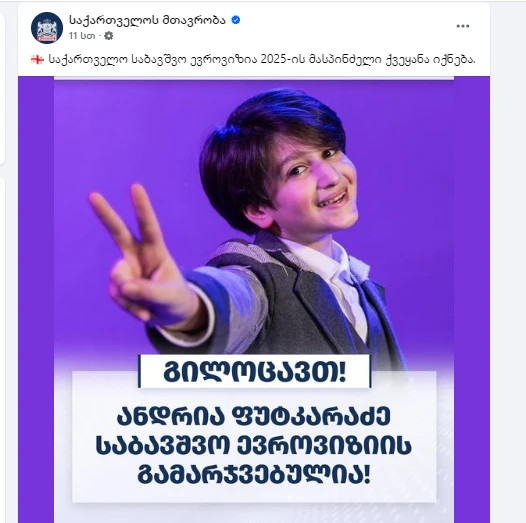Click the post audience gear icon
Screen dimensions: 526x523
pyautogui.click(x=108, y=36)
